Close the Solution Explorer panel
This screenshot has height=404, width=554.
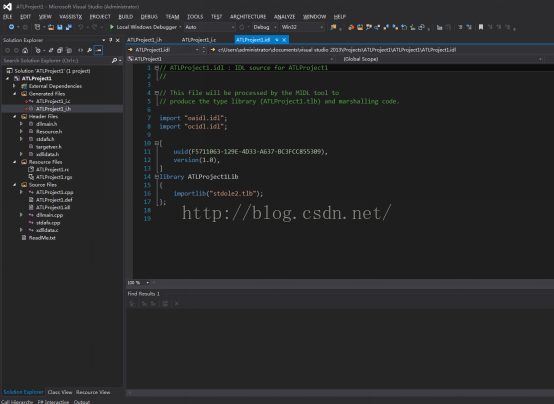coord(118,40)
